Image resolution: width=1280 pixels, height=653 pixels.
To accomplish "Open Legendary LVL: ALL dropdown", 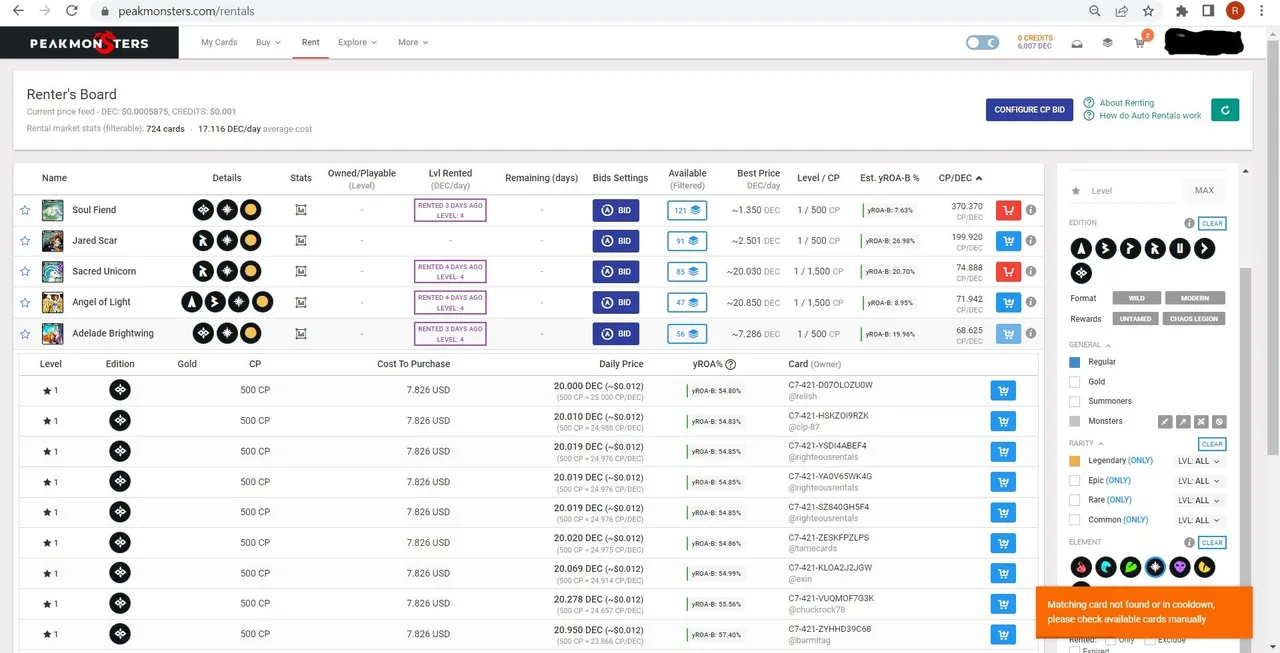I will [1199, 461].
